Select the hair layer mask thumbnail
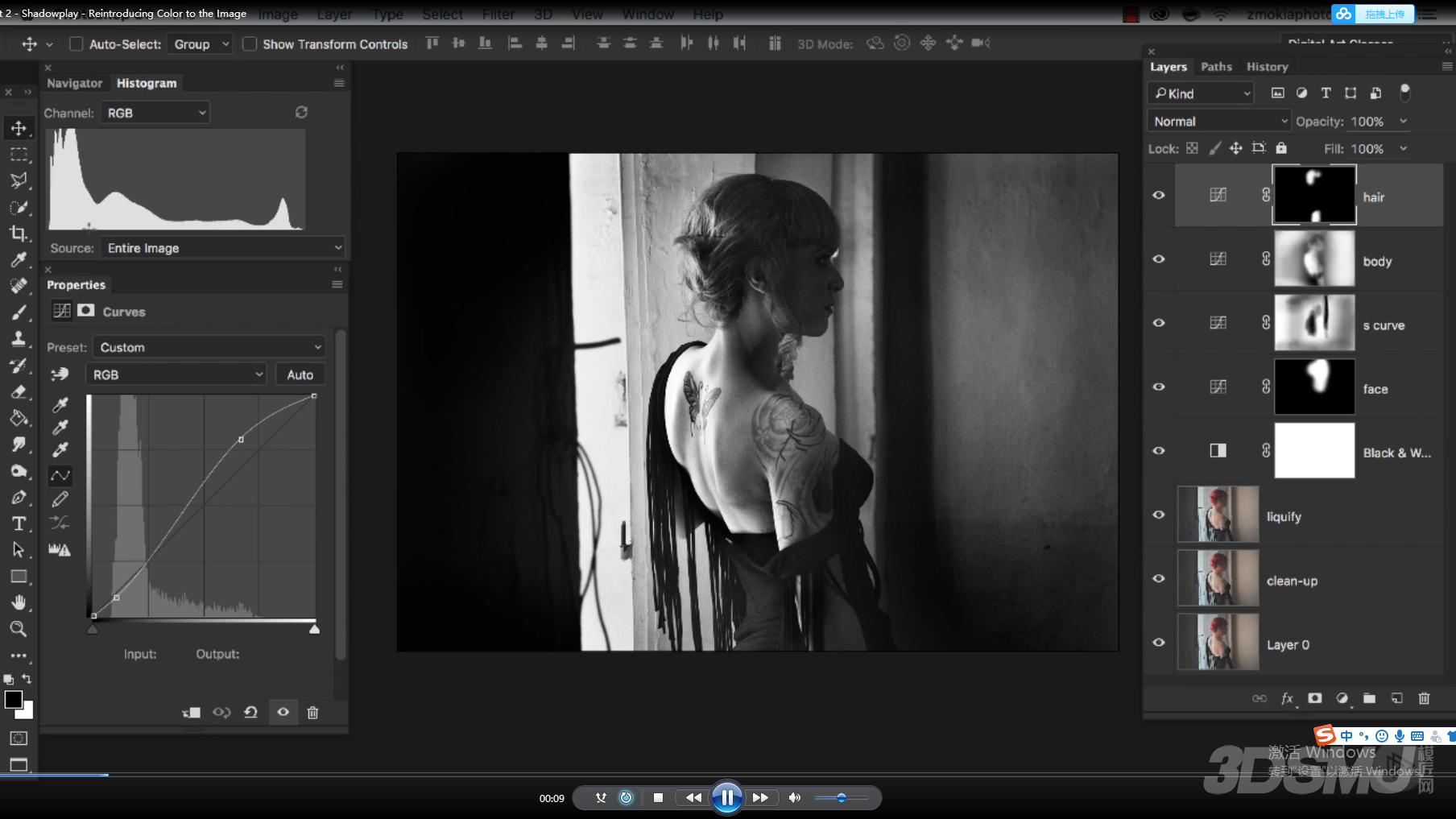 1314,195
